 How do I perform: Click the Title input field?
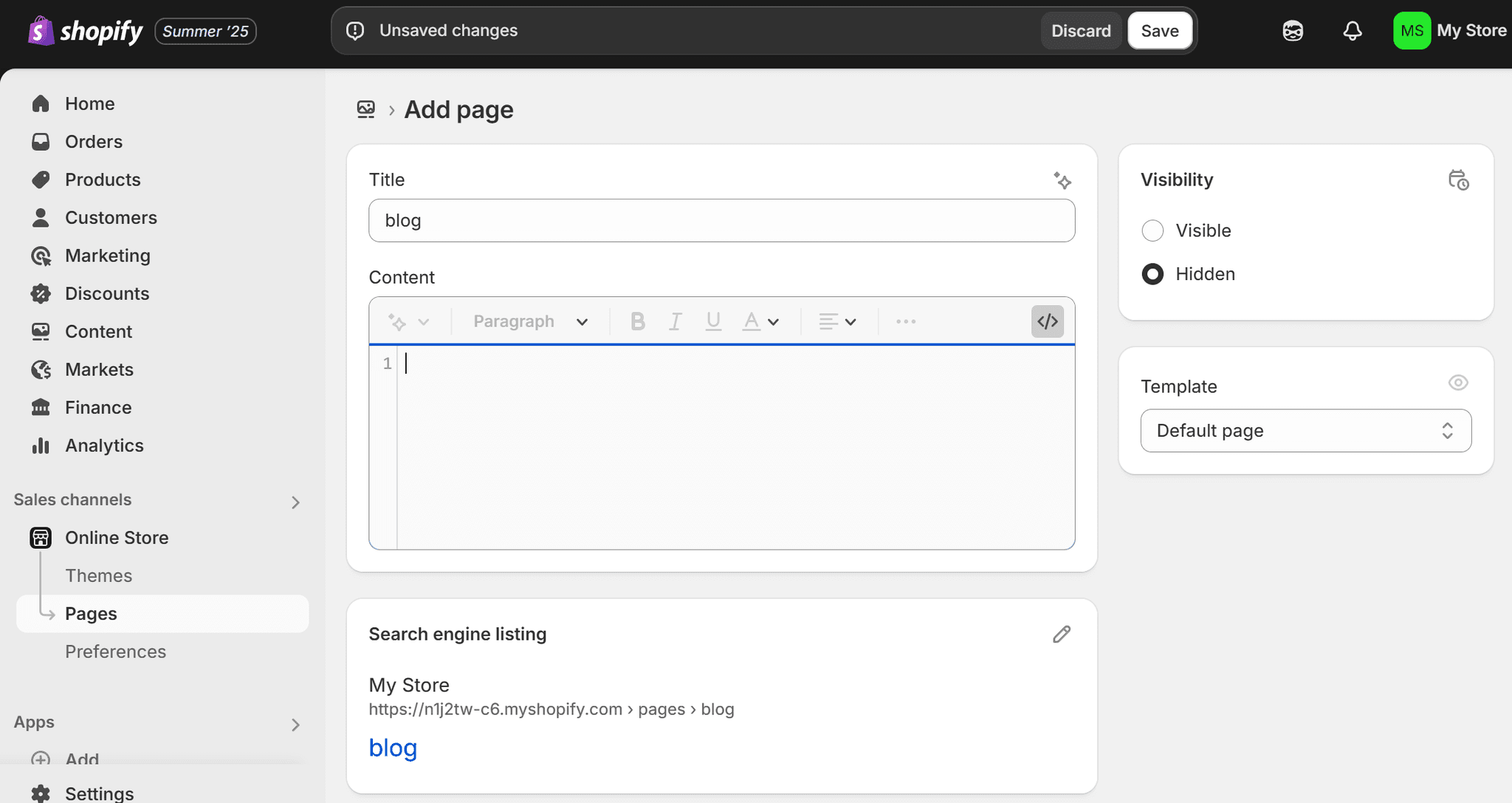[721, 220]
